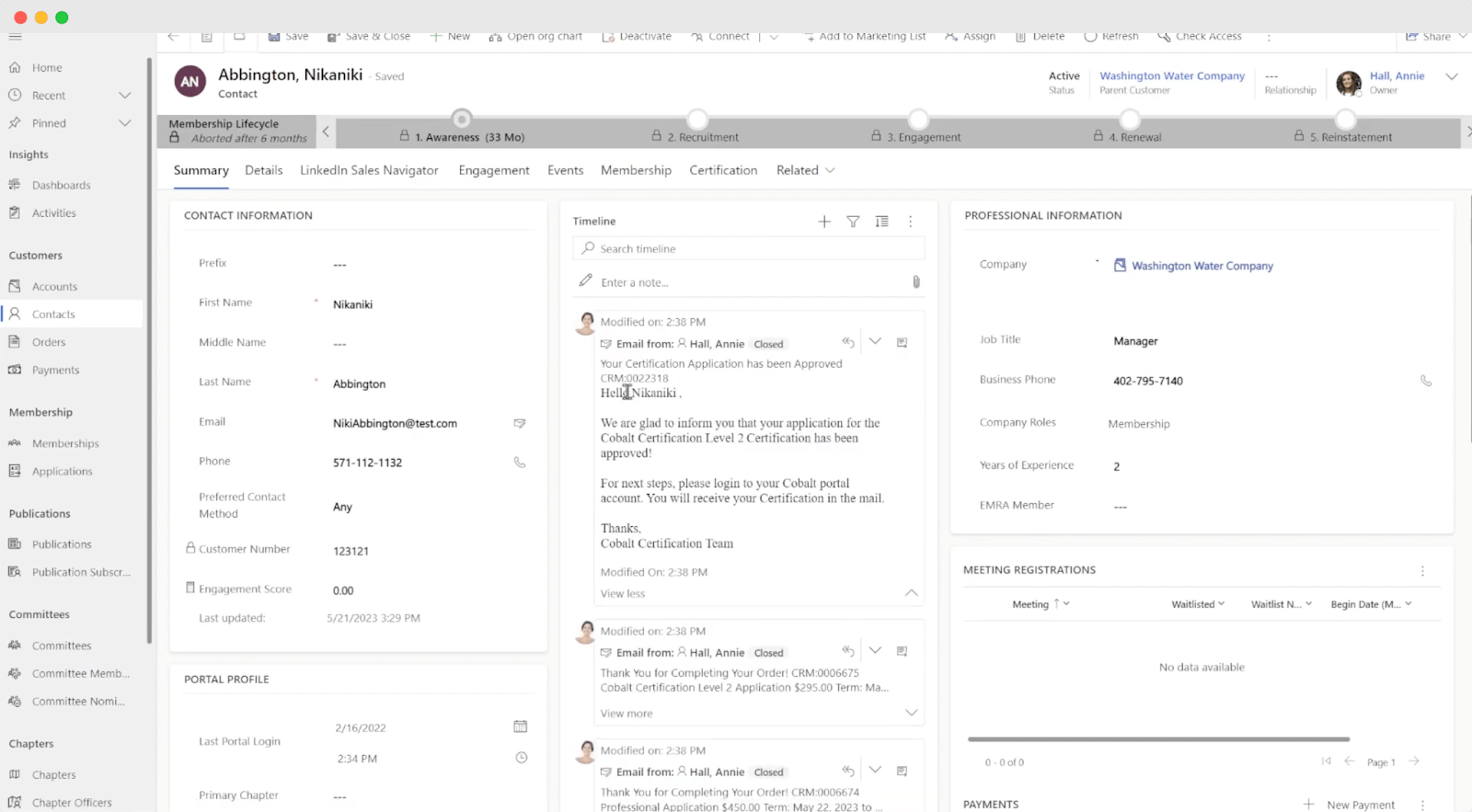Click Open org chart command
The height and width of the screenshot is (812, 1472).
click(x=535, y=37)
